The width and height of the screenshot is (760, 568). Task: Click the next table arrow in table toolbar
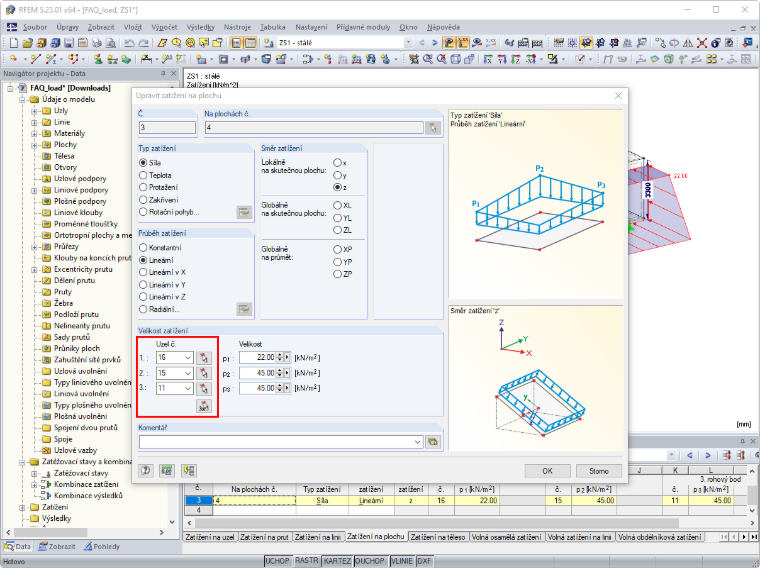click(x=708, y=455)
